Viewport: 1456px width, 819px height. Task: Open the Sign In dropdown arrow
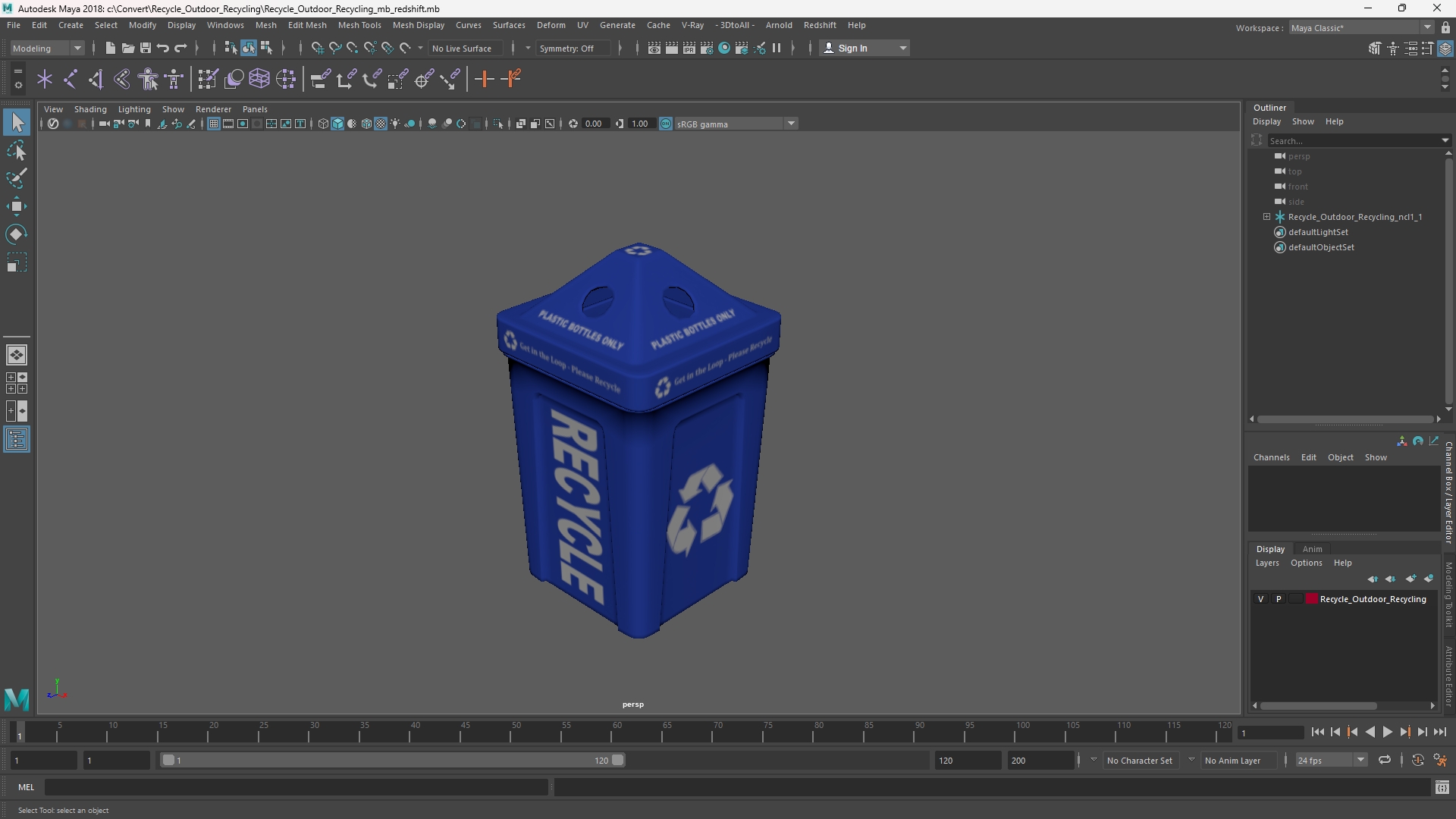(x=903, y=48)
